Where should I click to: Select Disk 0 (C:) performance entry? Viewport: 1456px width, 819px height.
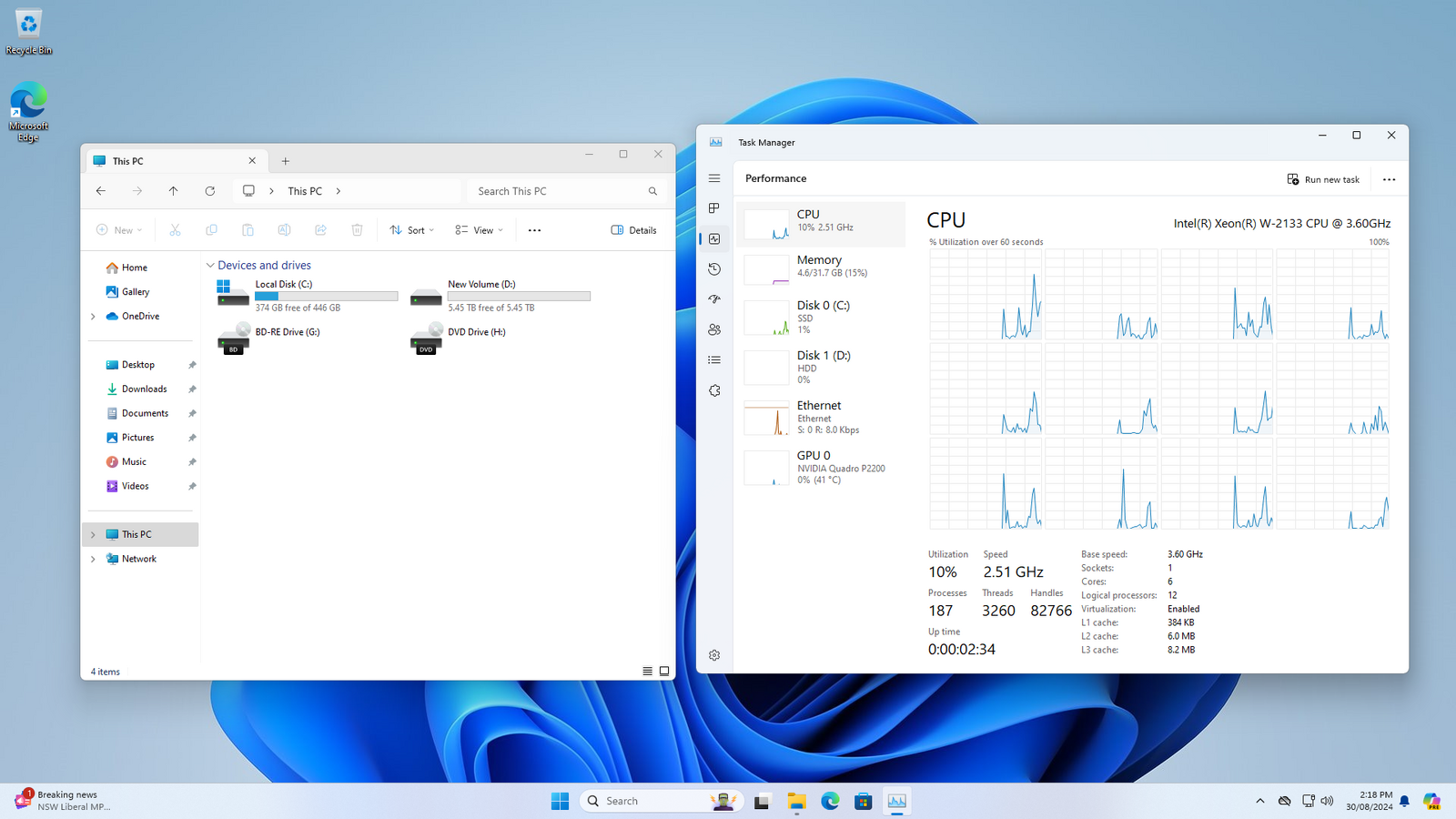(x=821, y=317)
